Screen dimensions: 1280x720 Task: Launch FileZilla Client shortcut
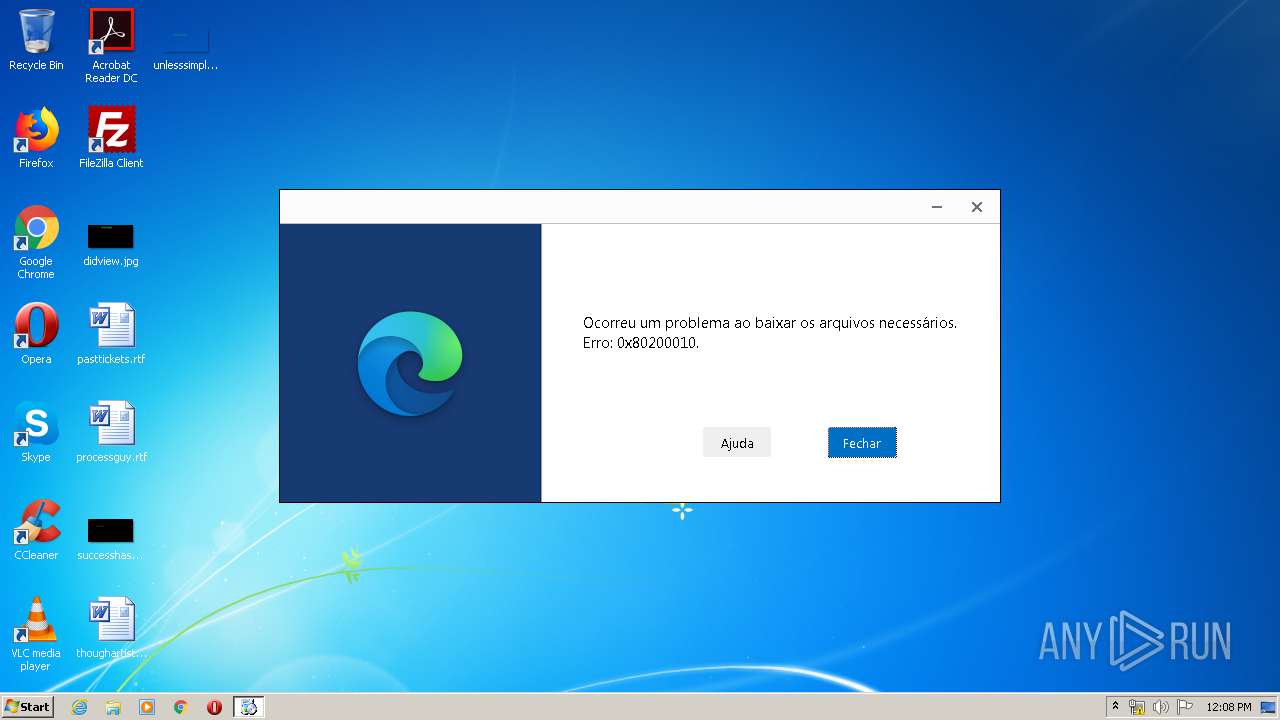[x=111, y=138]
